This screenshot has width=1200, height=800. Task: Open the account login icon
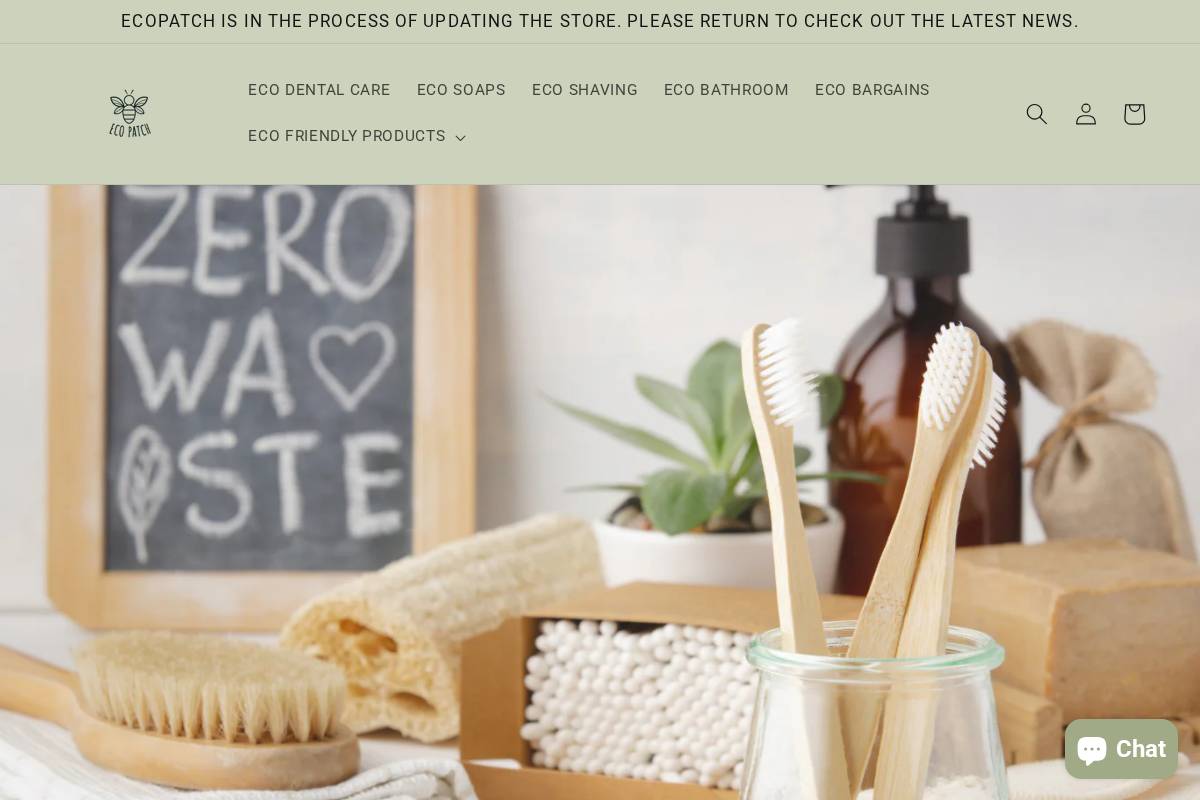(x=1085, y=114)
